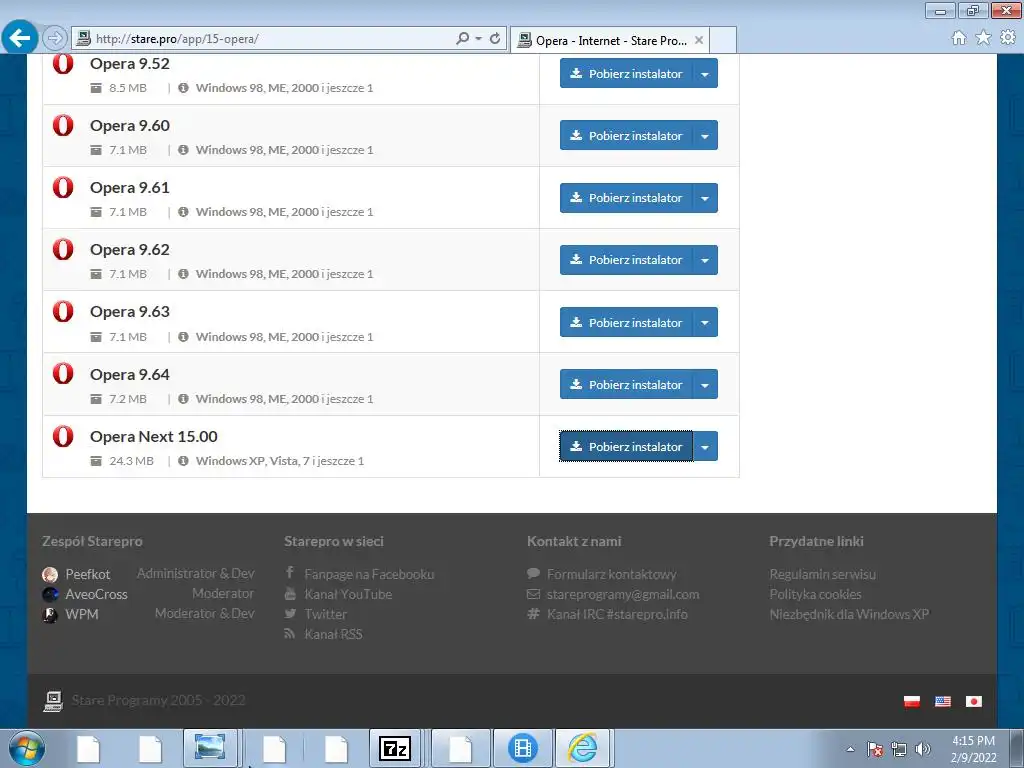Image resolution: width=1024 pixels, height=768 pixels.
Task: Click the Opera 9.64 logo icon
Action: pyautogui.click(x=63, y=374)
